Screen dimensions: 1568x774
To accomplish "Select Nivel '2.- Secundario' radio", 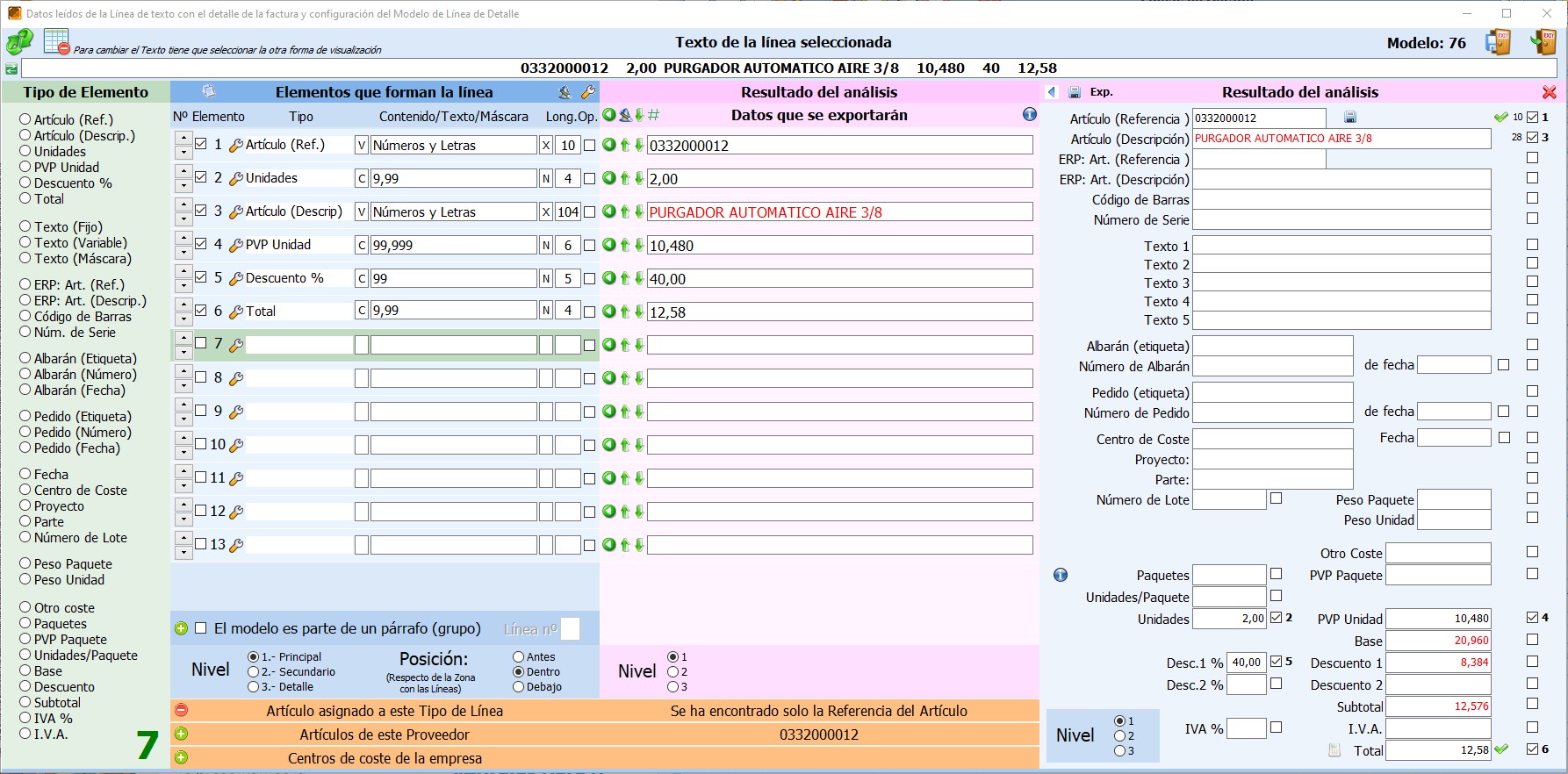I will click(254, 671).
